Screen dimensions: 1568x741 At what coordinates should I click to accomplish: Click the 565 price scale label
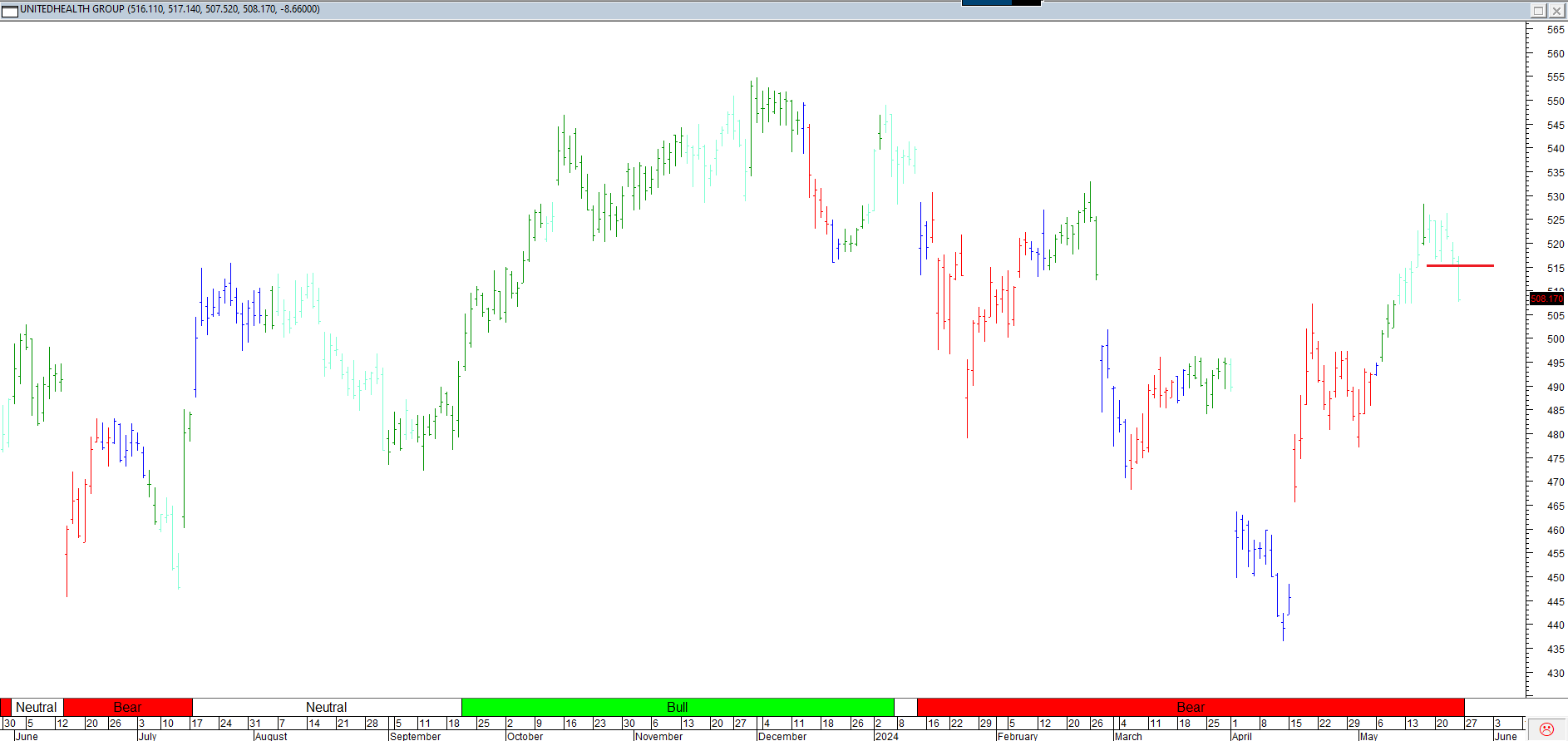click(x=1556, y=29)
